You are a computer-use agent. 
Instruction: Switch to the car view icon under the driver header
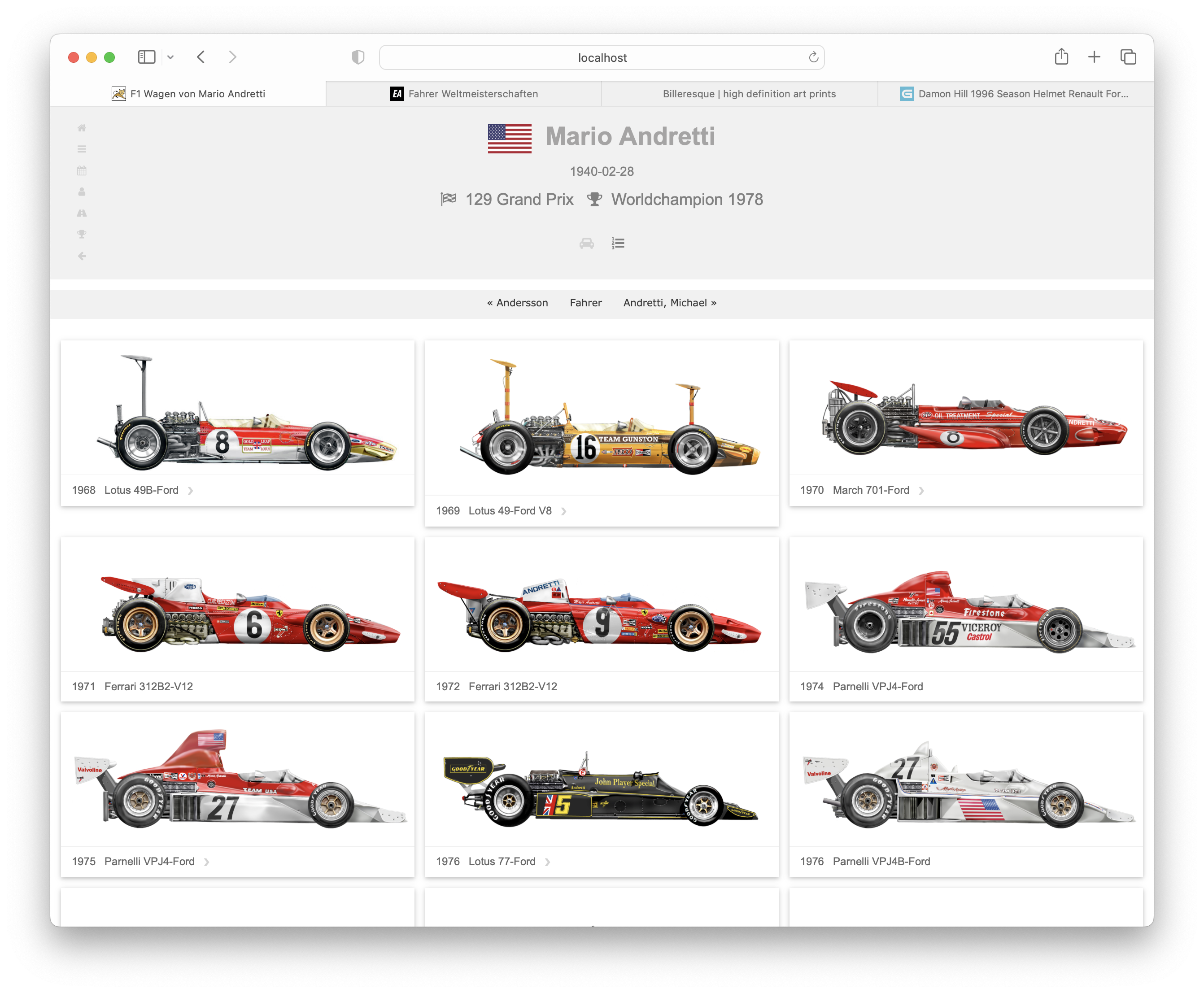pos(586,244)
